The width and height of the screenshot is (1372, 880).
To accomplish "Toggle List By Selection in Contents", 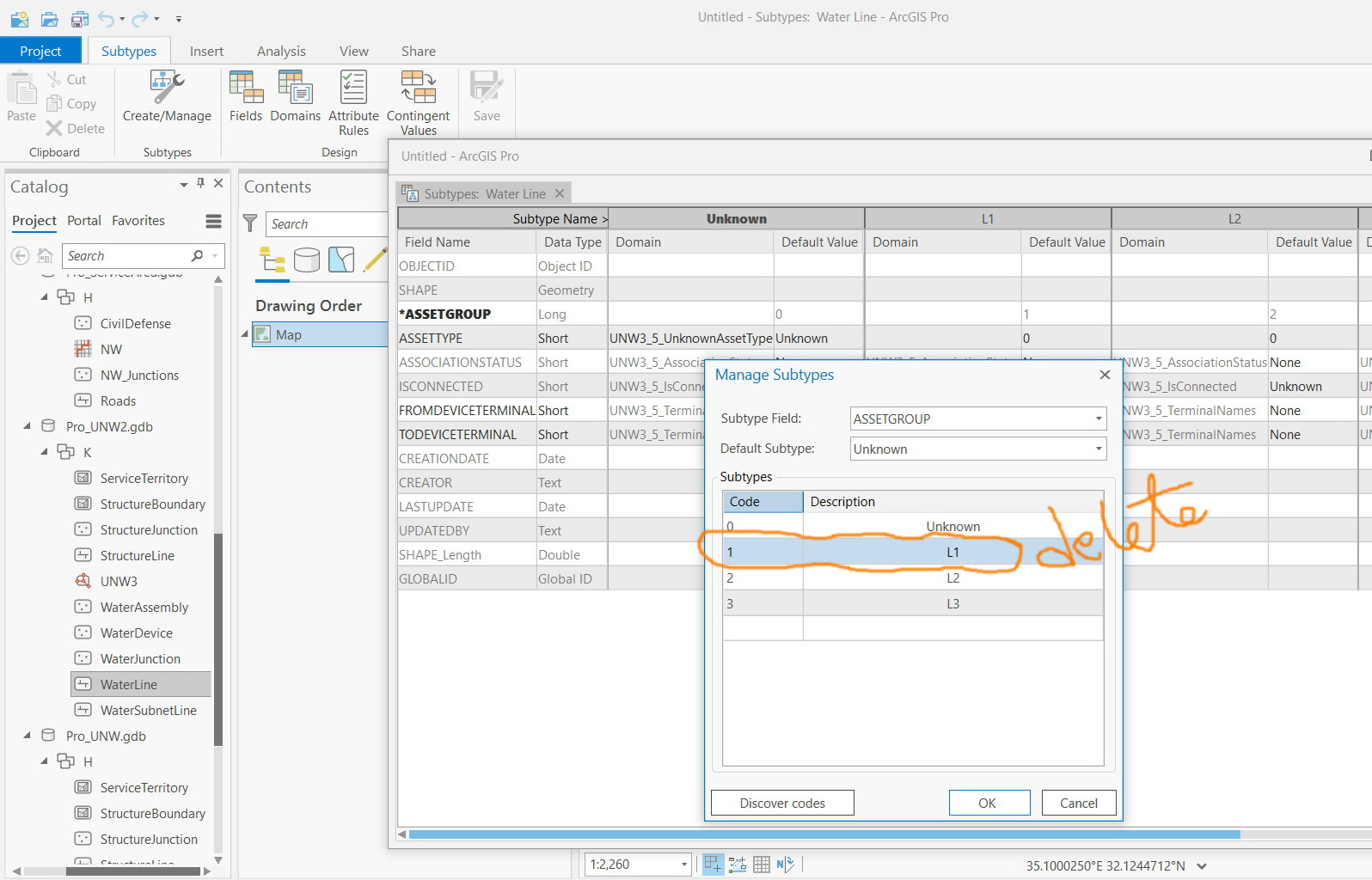I will [341, 260].
